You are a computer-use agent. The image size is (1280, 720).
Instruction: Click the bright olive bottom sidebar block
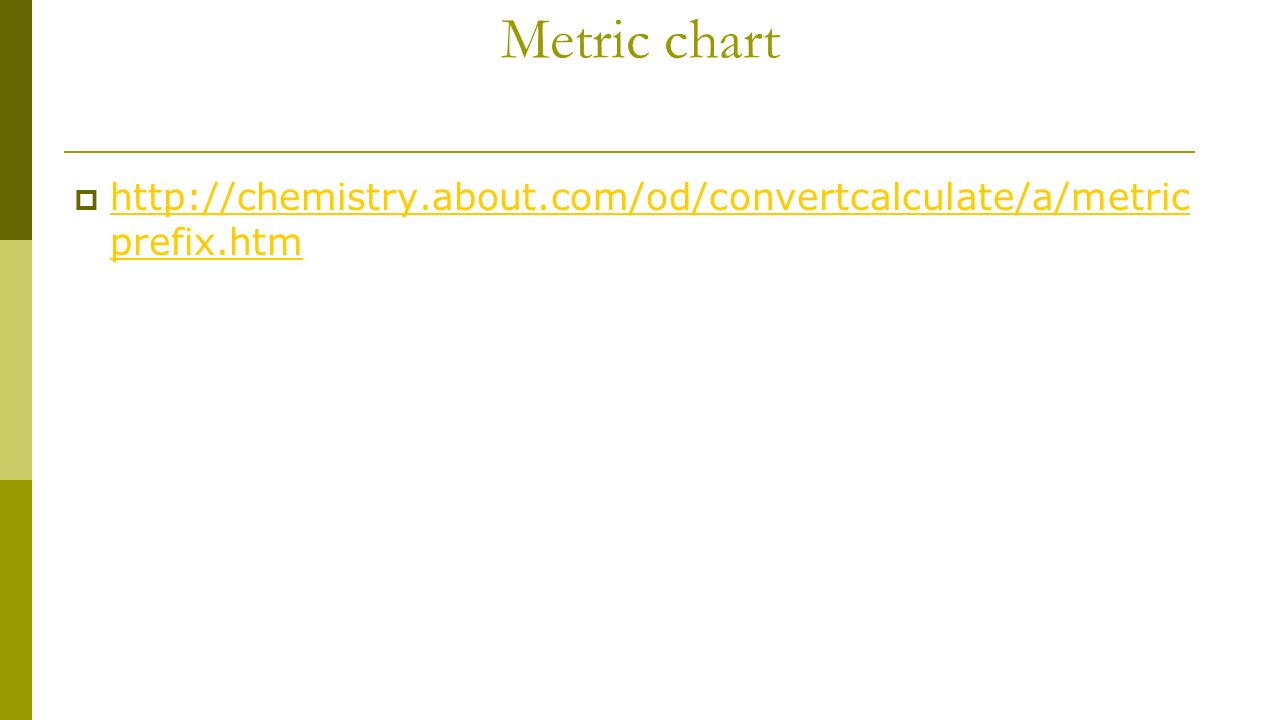tap(16, 600)
